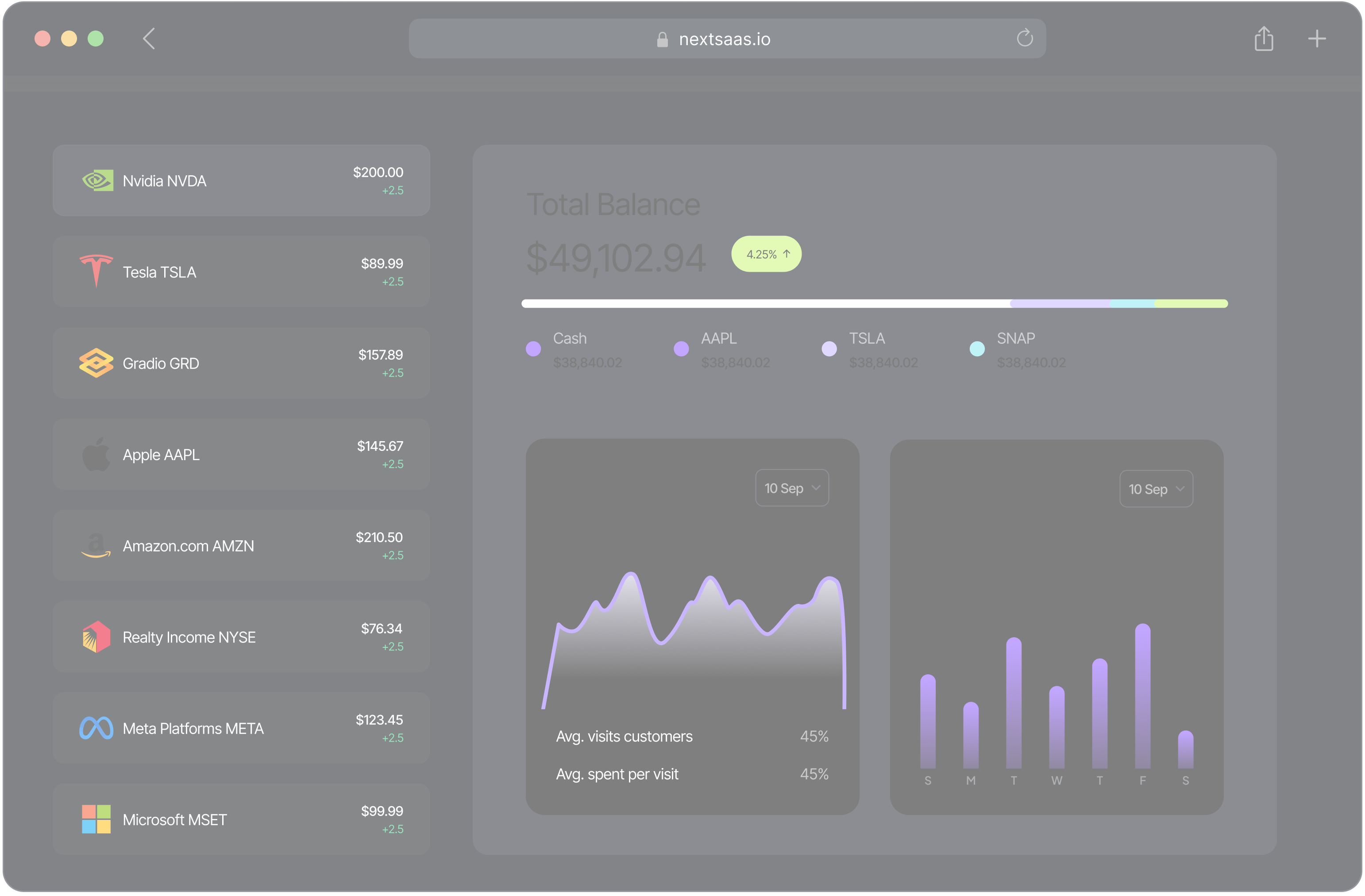1365x896 pixels.
Task: Click the portfolio allocation progress bar
Action: (875, 303)
